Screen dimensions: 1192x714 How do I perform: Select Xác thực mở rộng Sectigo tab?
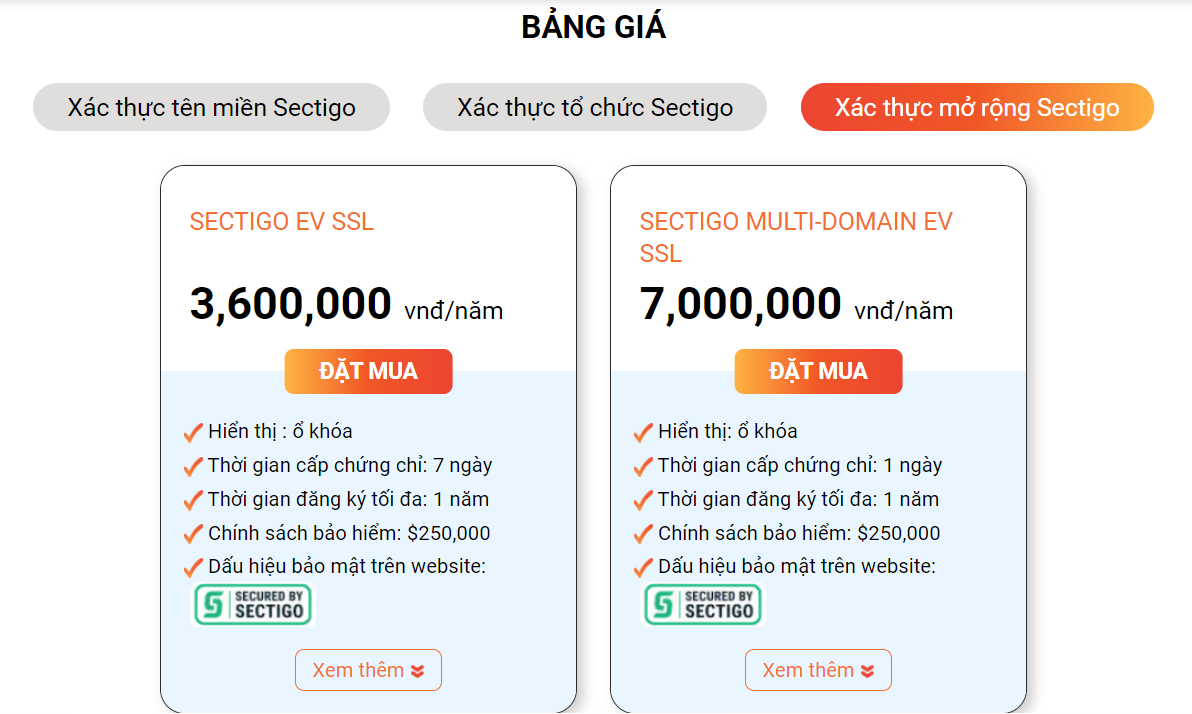pyautogui.click(x=977, y=107)
